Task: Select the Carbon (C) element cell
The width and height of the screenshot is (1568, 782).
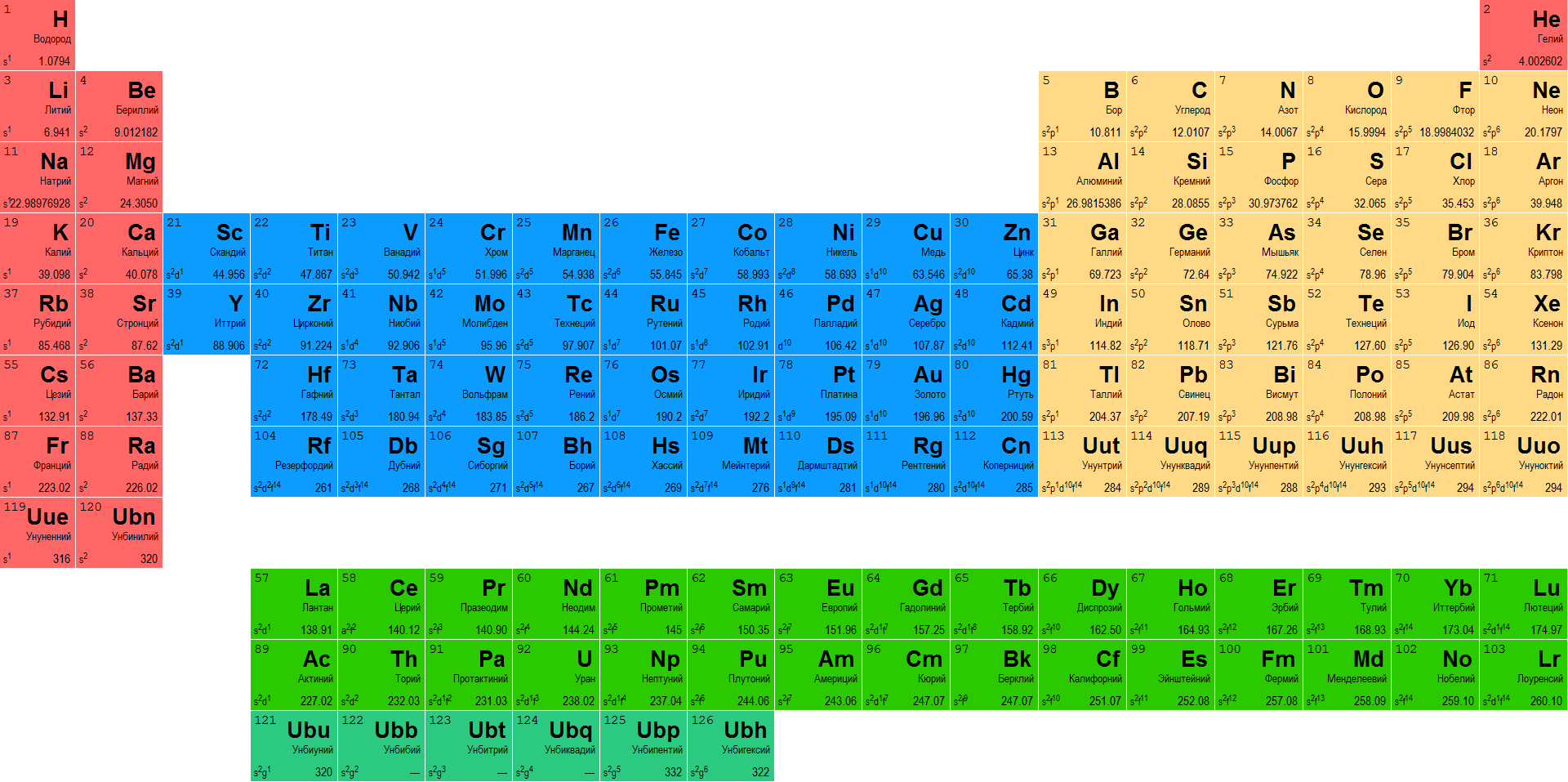Action: coord(1171,106)
